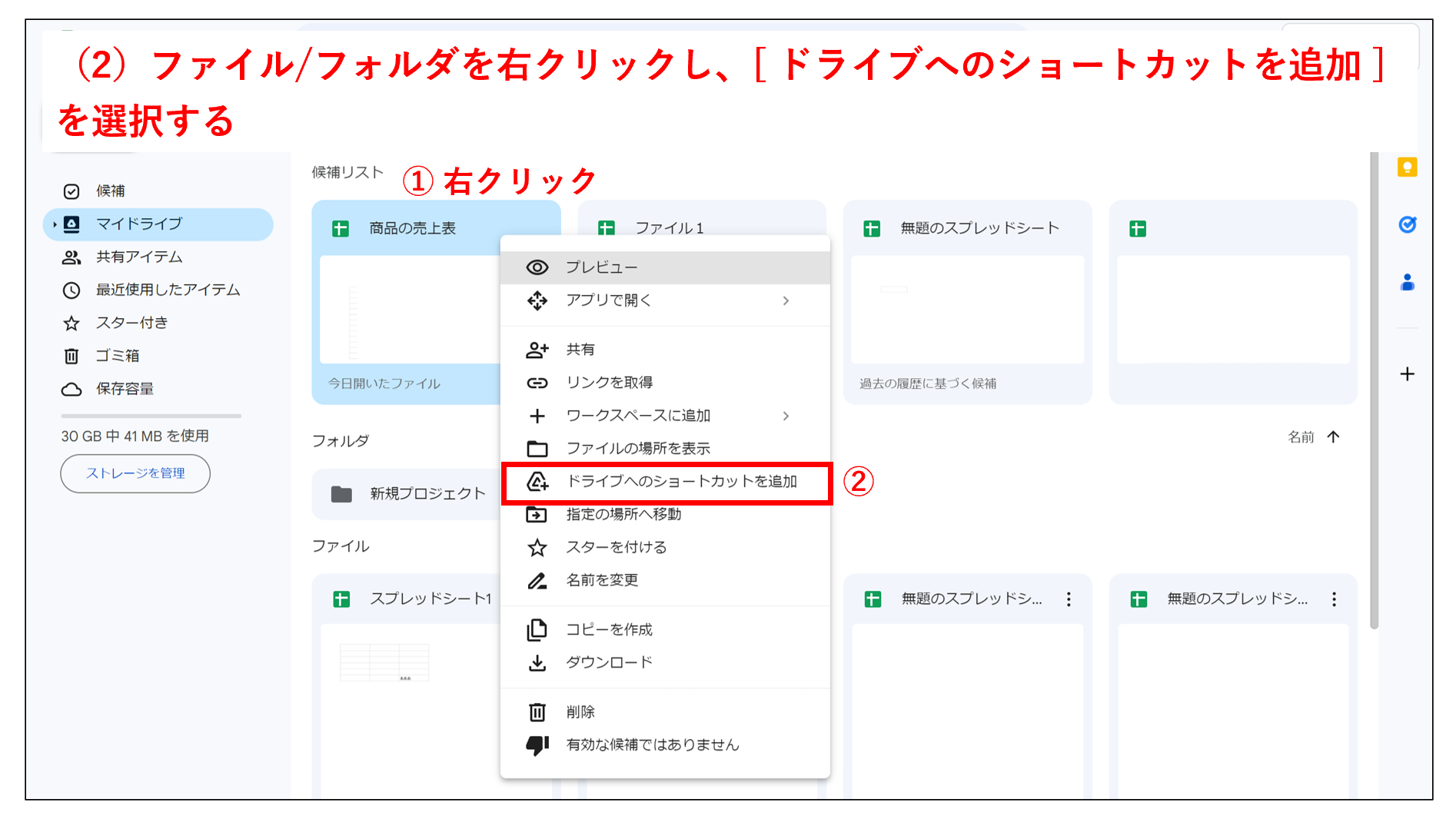This screenshot has width=1456, height=819.
Task: Toggle star with スターを付ける menu entry
Action: click(615, 547)
